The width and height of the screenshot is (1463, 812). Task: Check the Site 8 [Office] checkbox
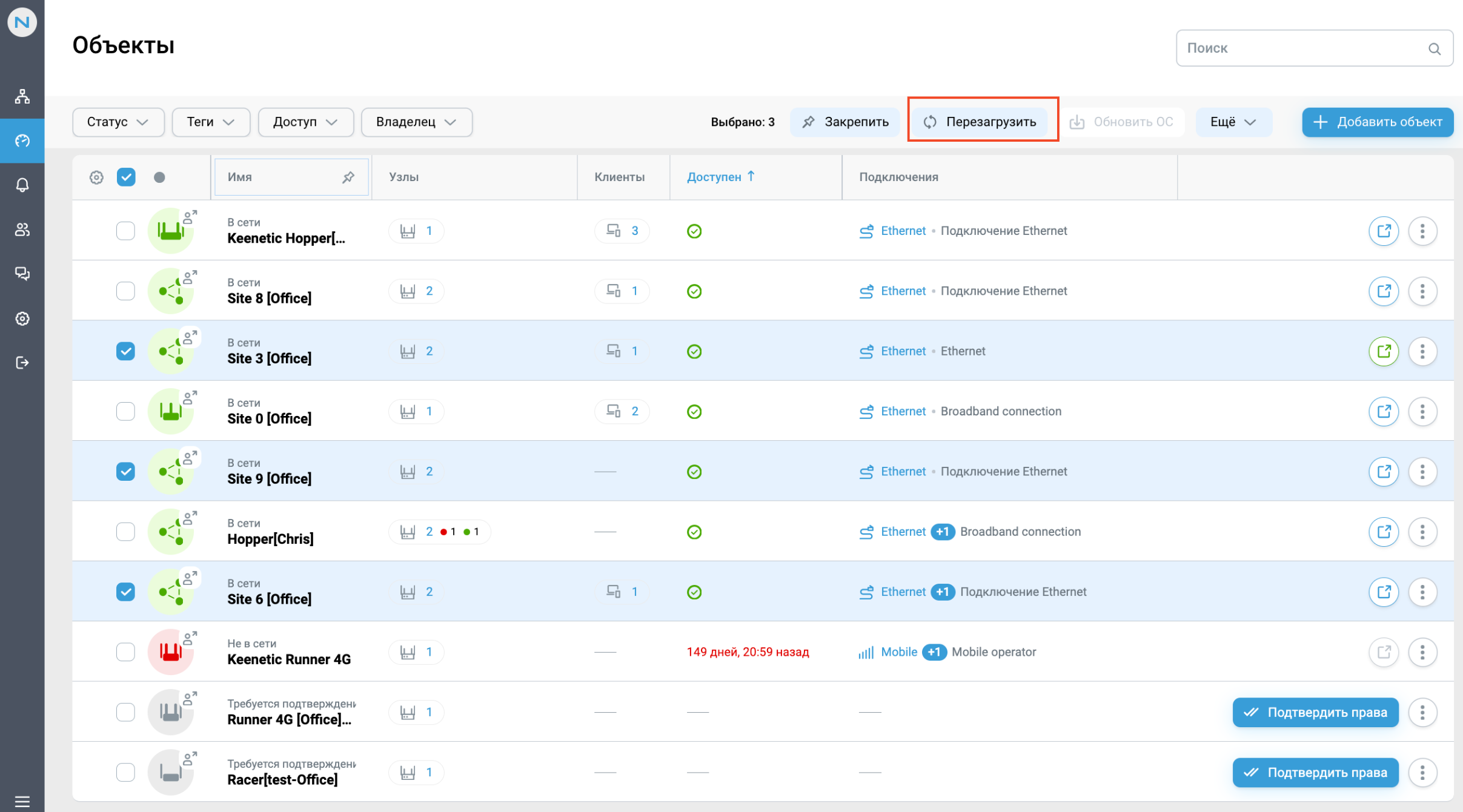(x=125, y=291)
